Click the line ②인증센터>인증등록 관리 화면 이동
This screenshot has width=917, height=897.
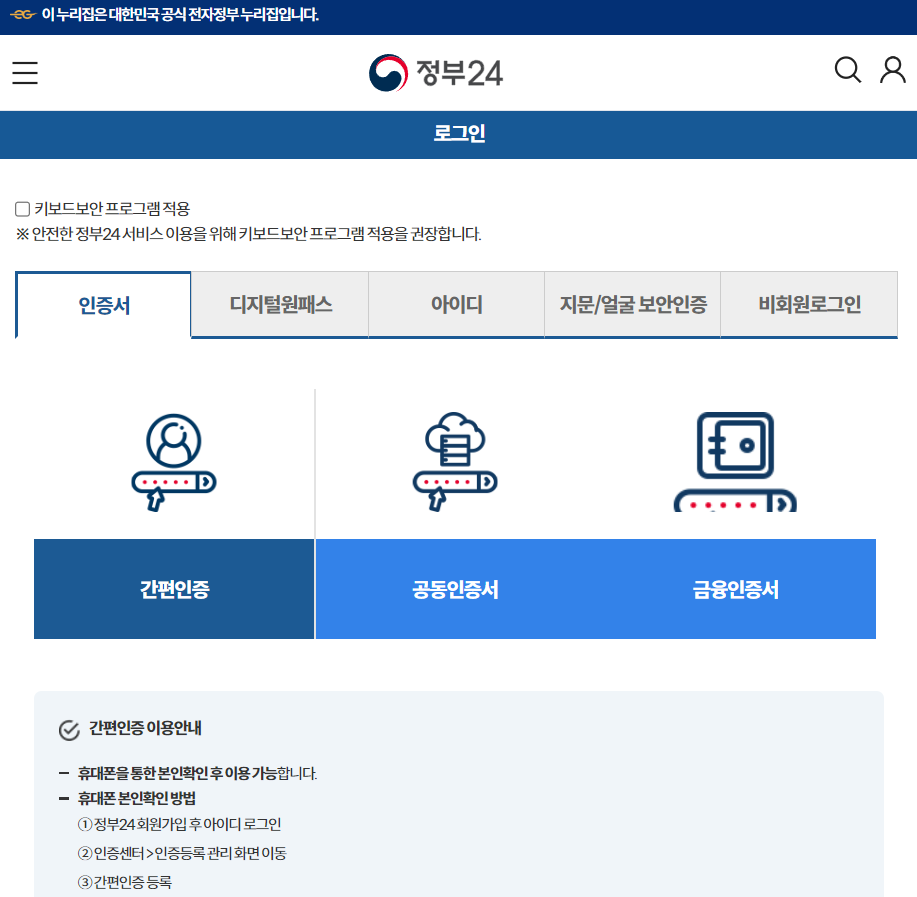182,853
